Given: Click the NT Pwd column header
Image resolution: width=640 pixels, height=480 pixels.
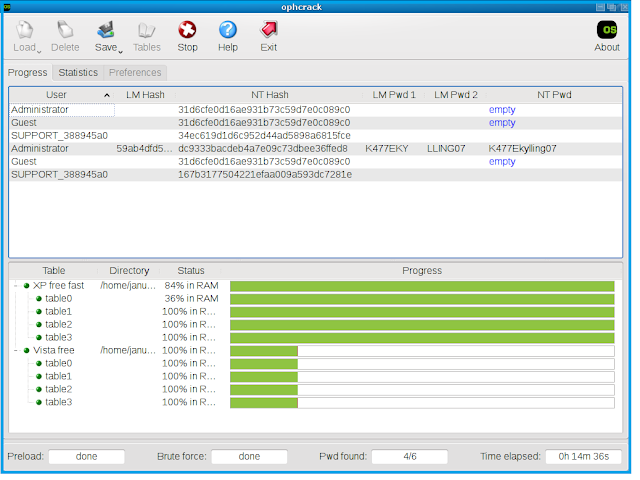Looking at the screenshot, I should pyautogui.click(x=554, y=95).
